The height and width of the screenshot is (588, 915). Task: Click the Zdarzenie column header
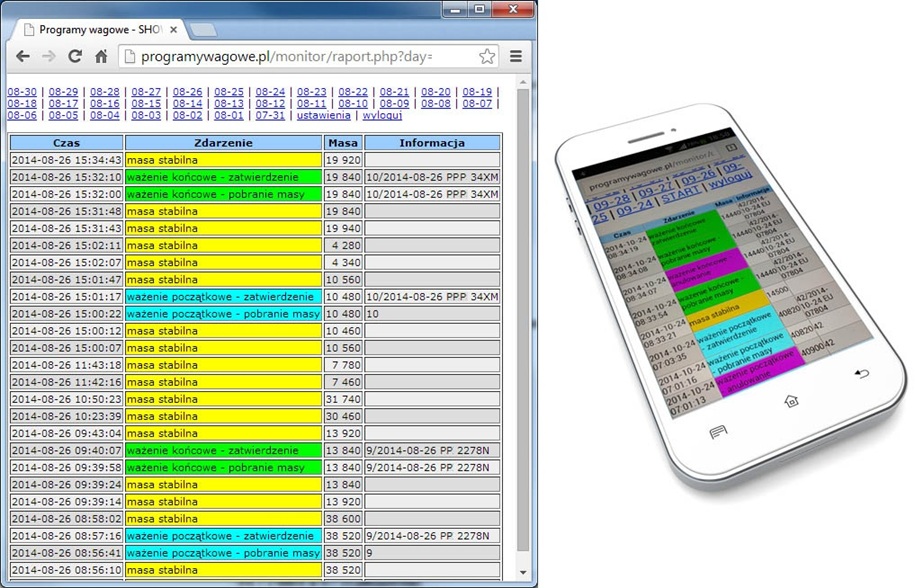tap(223, 143)
